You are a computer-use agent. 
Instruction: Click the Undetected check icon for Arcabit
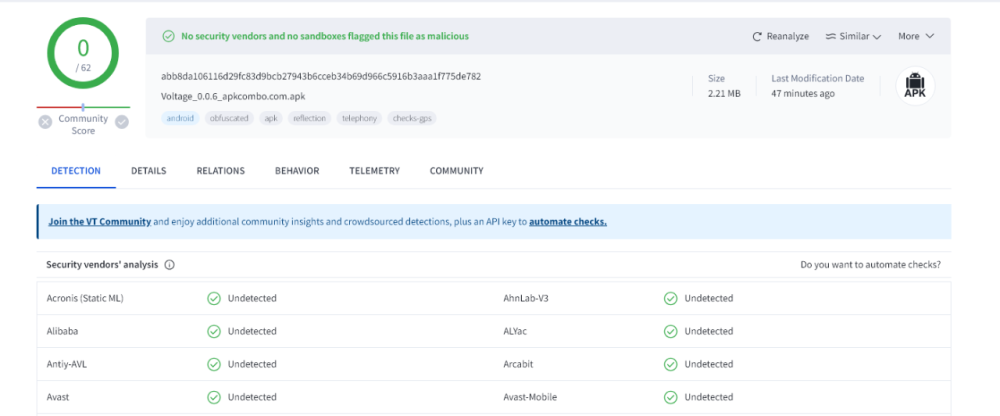click(x=670, y=364)
